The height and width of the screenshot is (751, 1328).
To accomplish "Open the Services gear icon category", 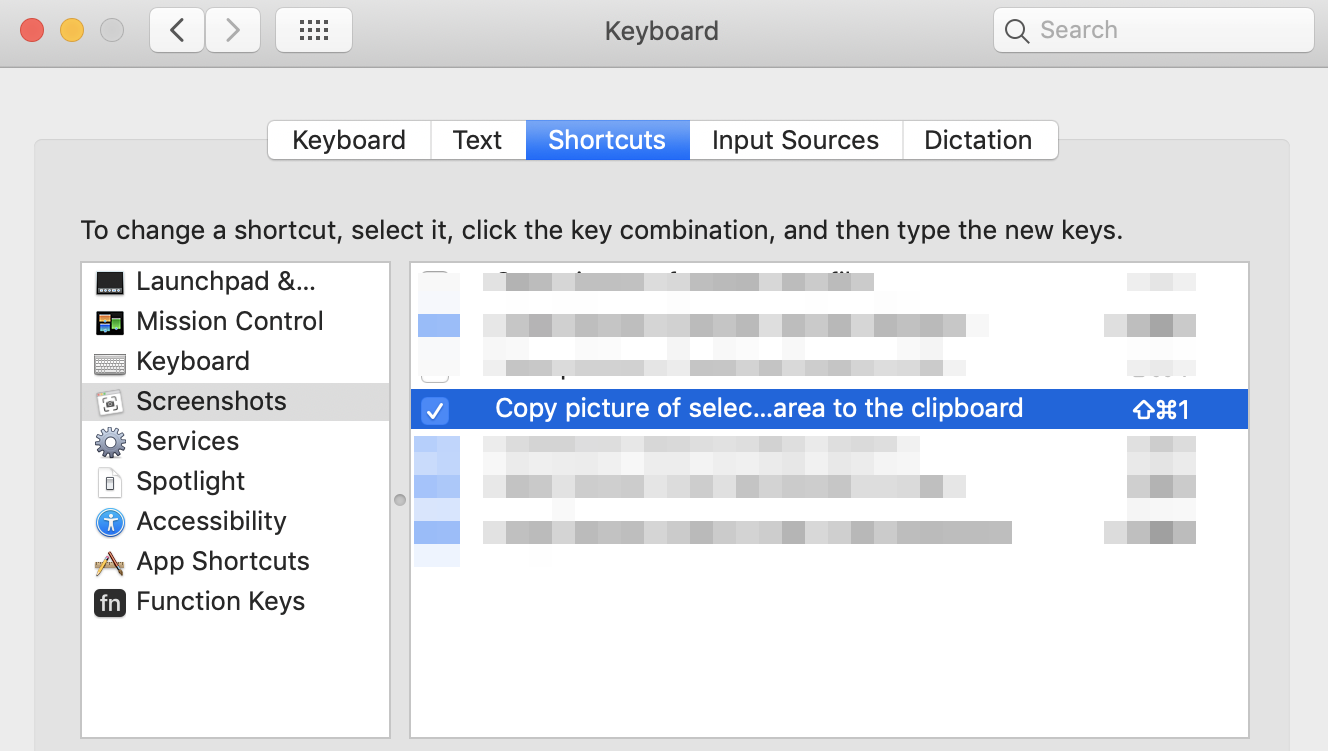I will 110,442.
